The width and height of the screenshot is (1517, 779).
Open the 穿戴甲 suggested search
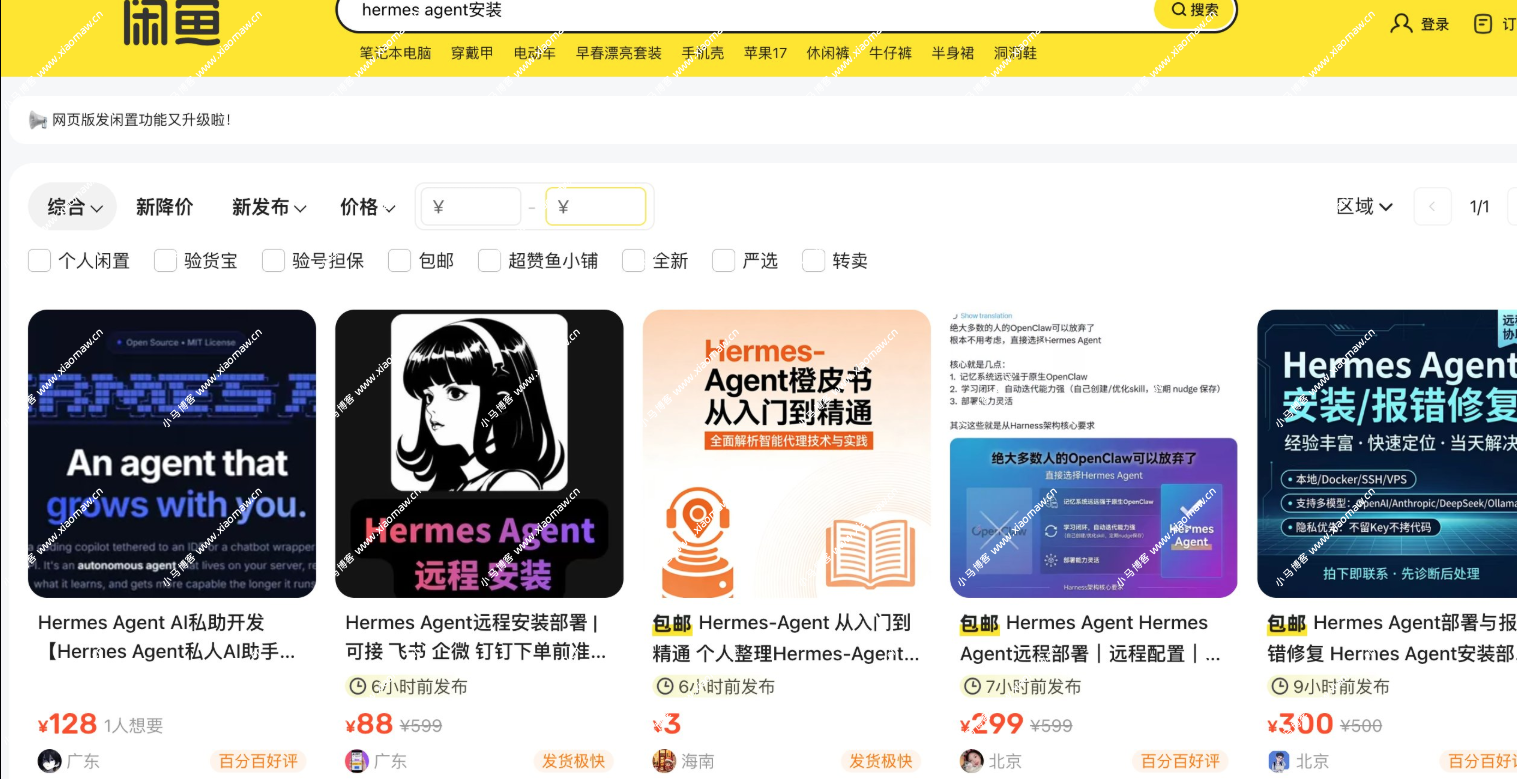click(x=472, y=53)
